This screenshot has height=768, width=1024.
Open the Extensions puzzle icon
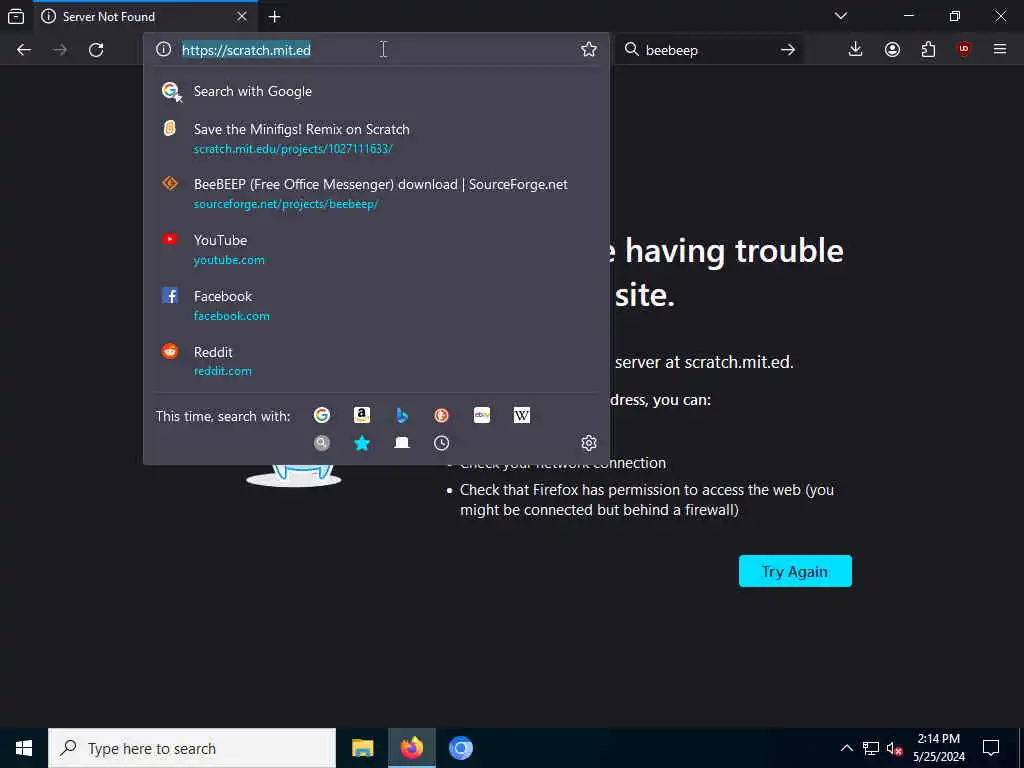click(x=928, y=50)
